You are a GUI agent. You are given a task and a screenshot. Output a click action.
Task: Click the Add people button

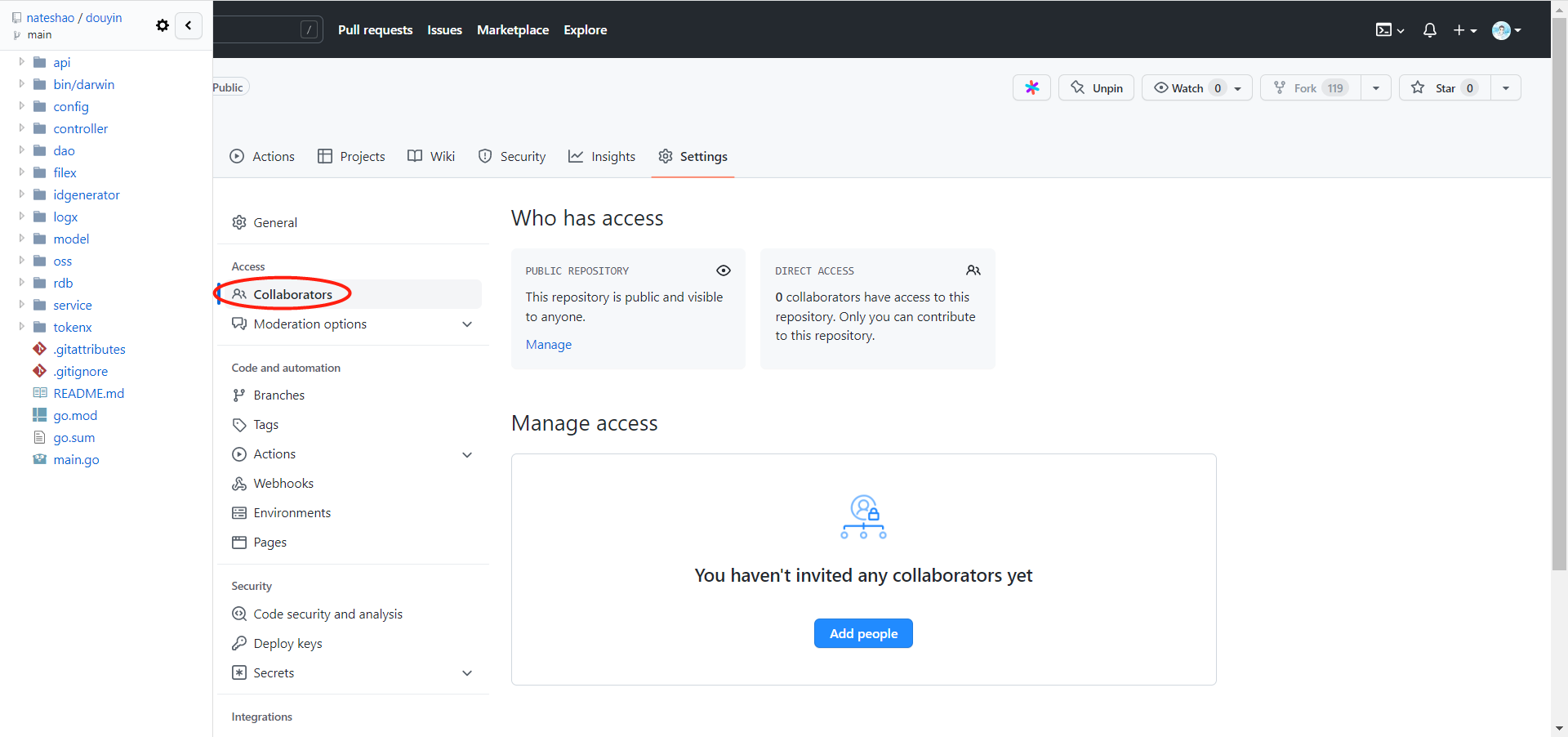point(862,633)
